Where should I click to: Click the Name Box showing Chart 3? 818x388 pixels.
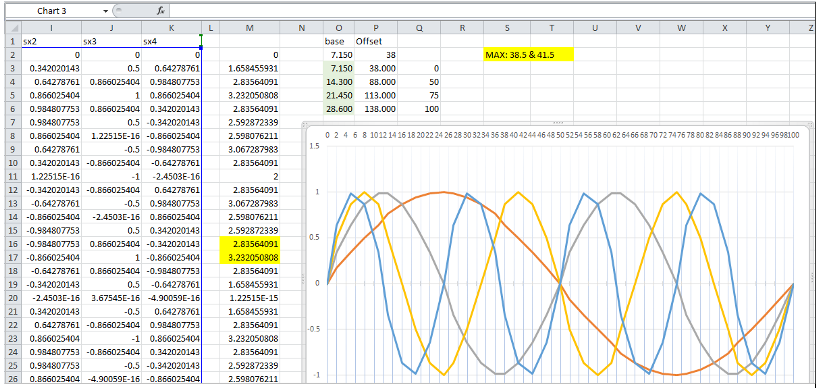coord(53,10)
